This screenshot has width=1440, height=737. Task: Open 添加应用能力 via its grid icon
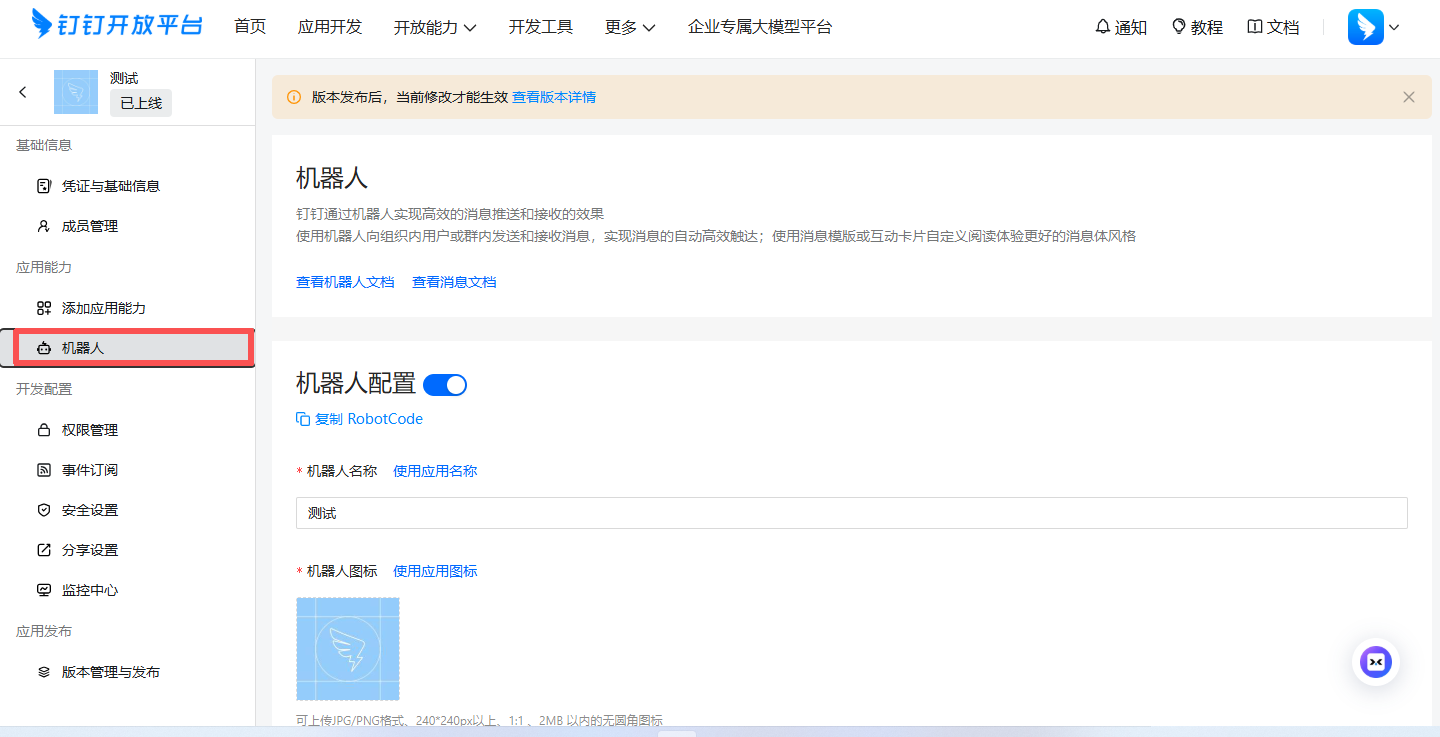[x=43, y=307]
